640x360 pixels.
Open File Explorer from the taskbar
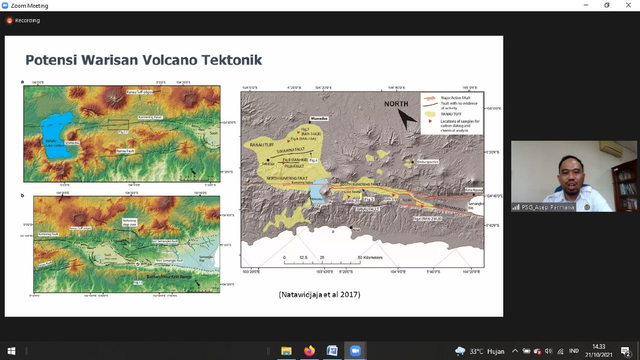click(x=286, y=351)
